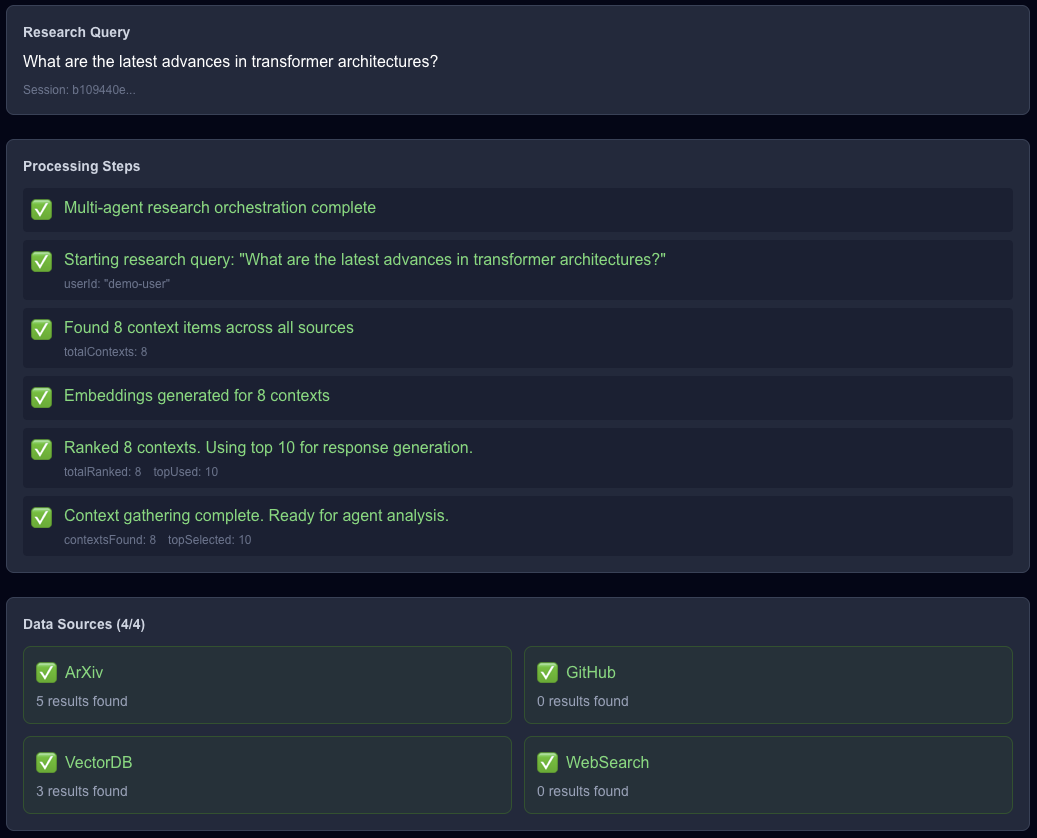Viewport: 1037px width, 838px height.
Task: Click the checkmark beside ranked contexts step
Action: coord(41,449)
